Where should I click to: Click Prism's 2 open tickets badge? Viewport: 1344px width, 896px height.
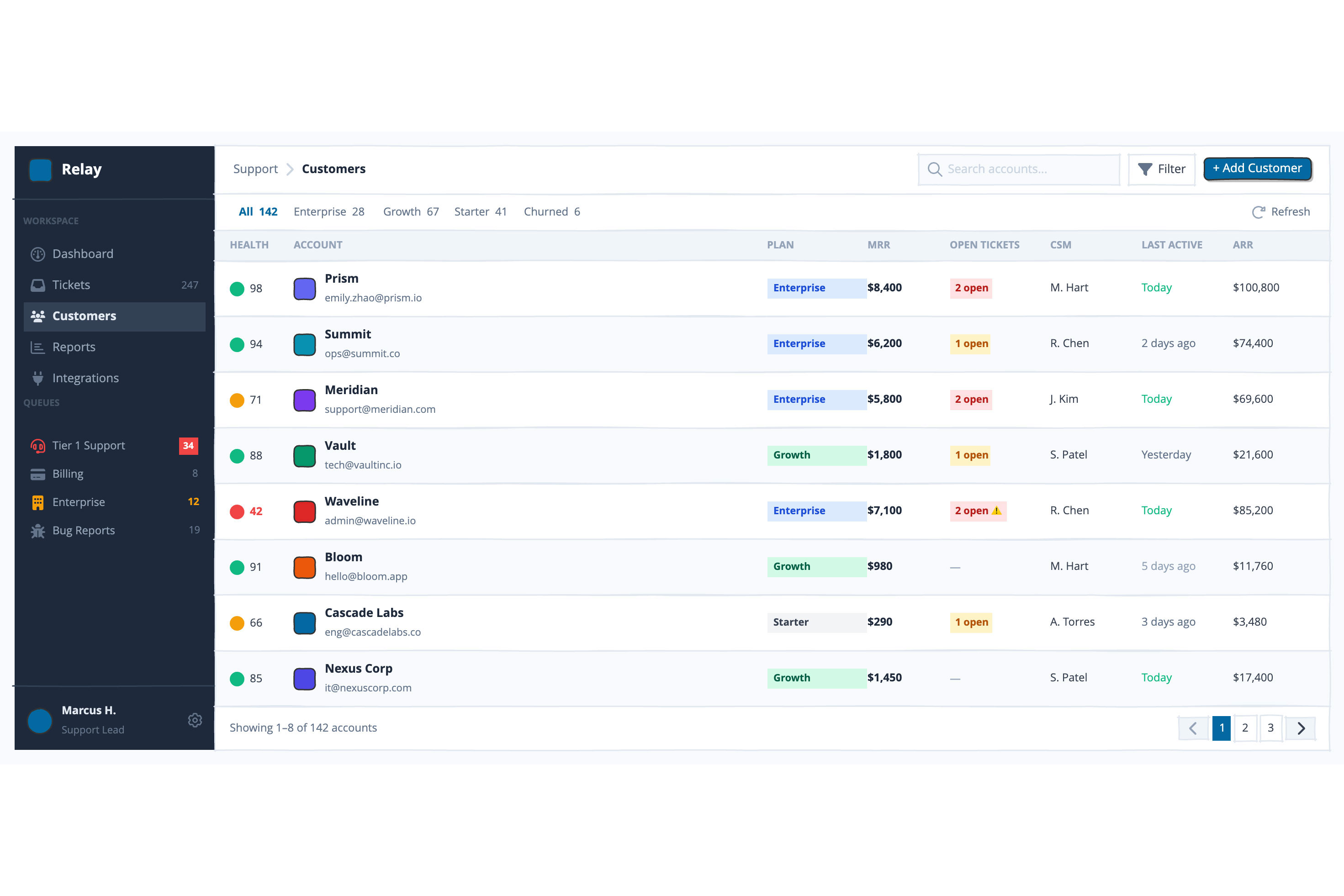pos(971,288)
